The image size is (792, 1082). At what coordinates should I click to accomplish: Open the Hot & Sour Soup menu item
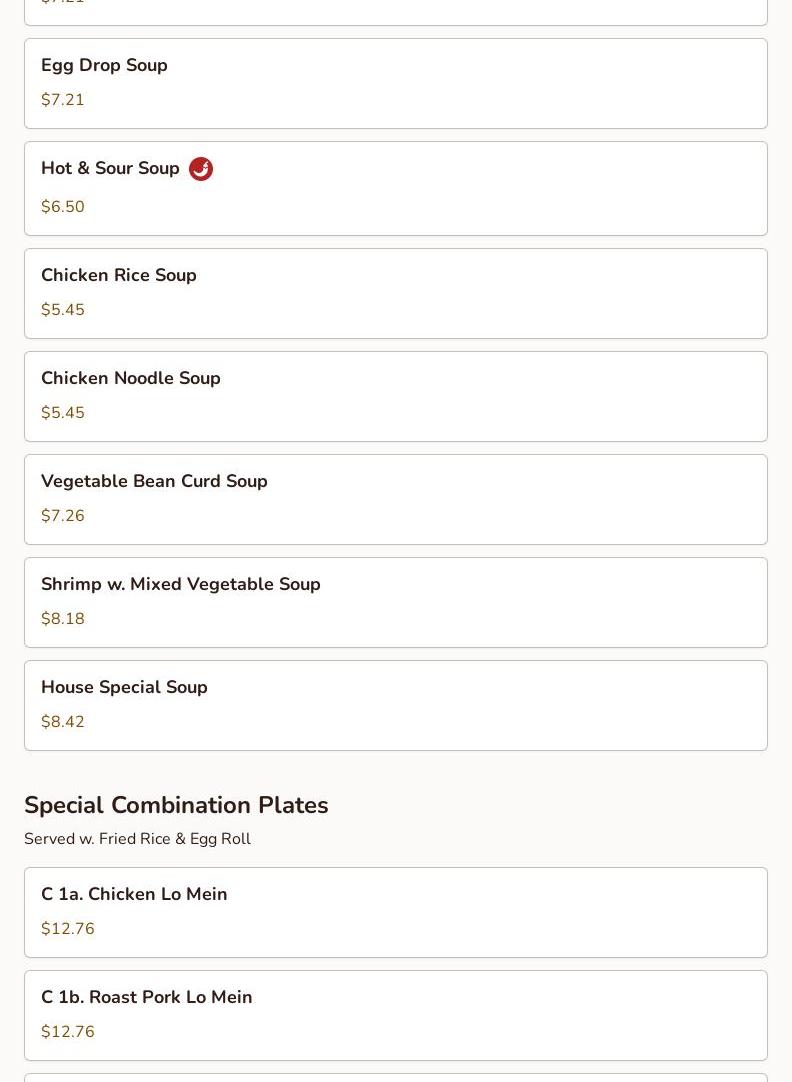point(396,188)
